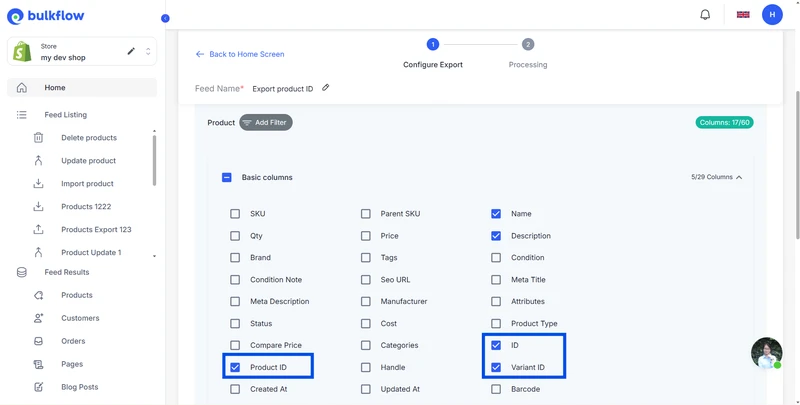
Task: Click the sidebar feed list scrollbar
Action: tap(155, 160)
